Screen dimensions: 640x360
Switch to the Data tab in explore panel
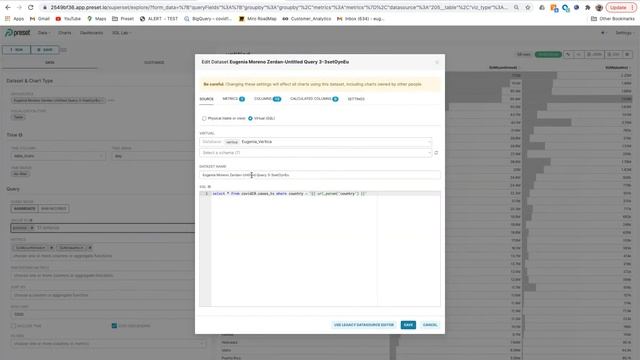coord(49,62)
